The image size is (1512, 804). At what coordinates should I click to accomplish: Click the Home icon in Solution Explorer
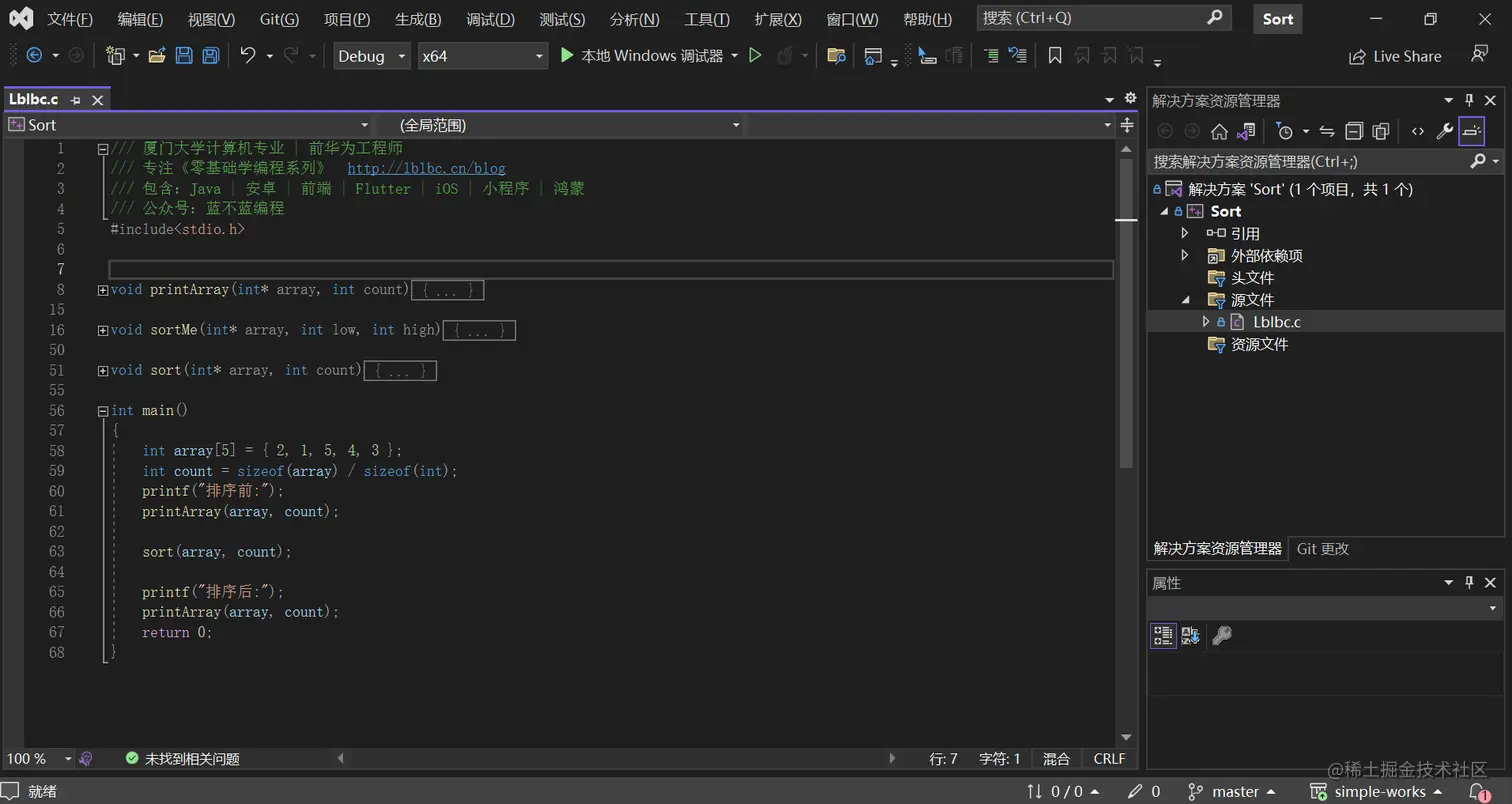1219,131
